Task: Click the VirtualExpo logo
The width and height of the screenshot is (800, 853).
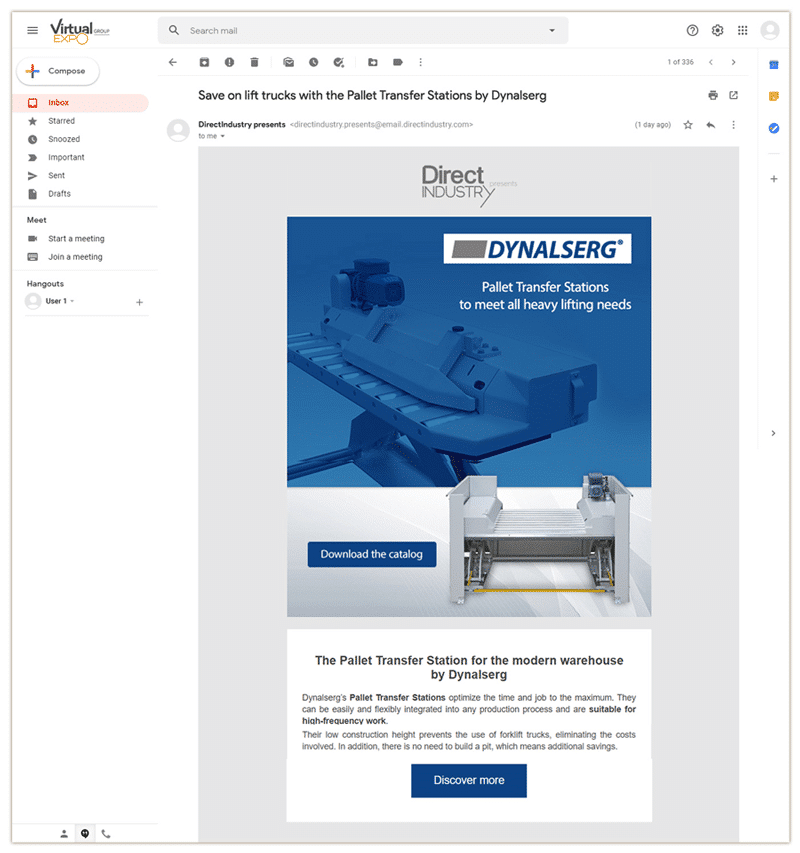Action: click(x=79, y=31)
